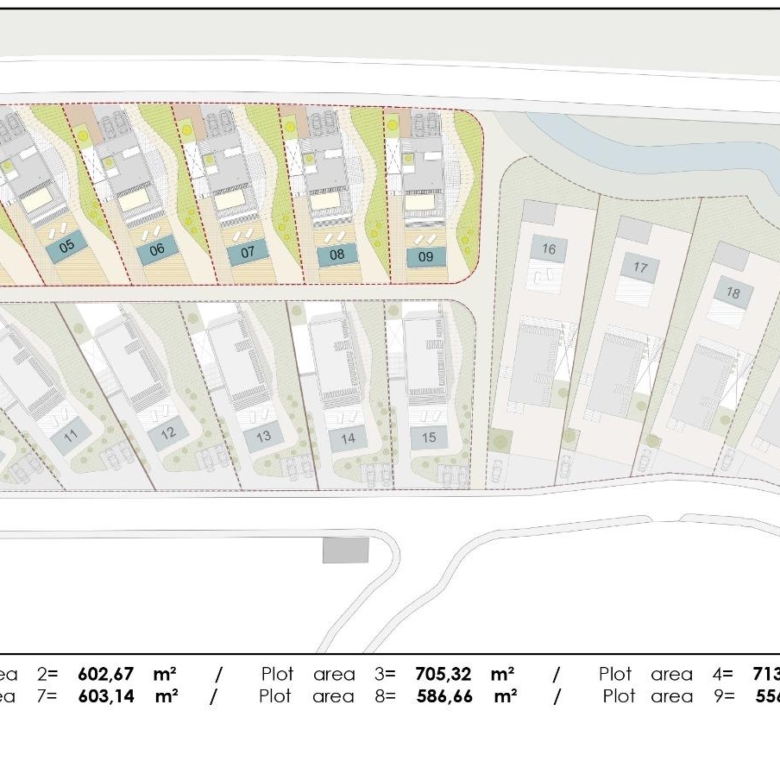Select plot number 06 on the plan
The image size is (780, 780).
coord(157,250)
